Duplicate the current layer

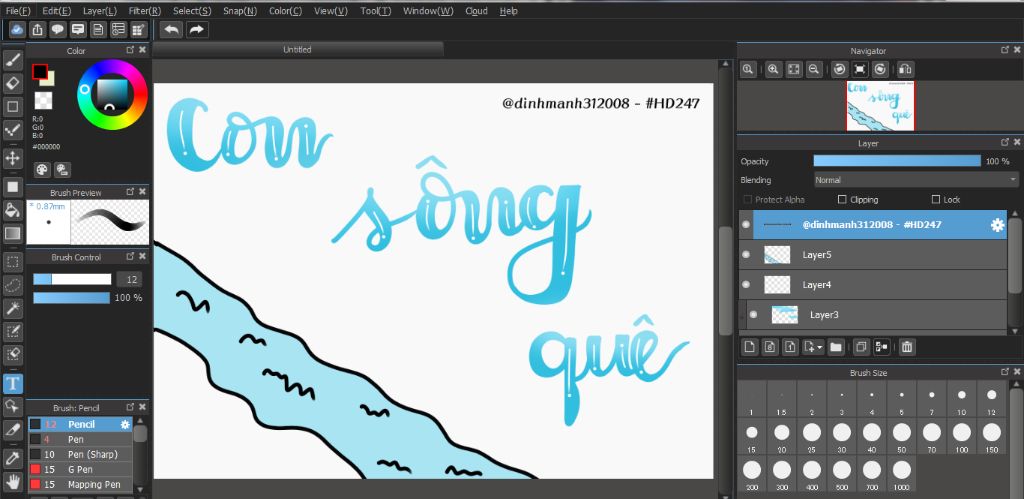(861, 347)
